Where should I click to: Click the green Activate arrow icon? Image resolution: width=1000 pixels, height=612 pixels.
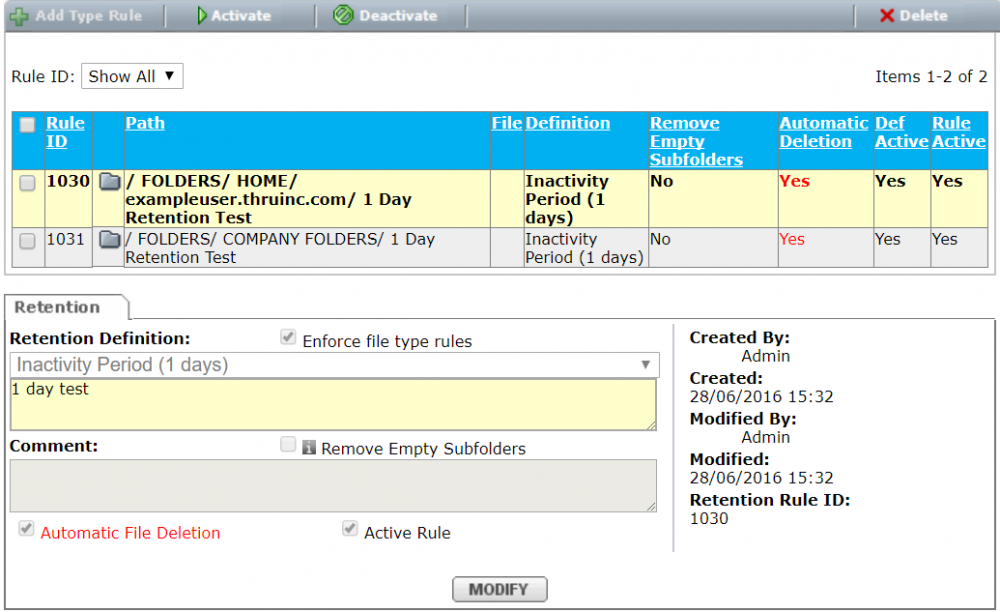[201, 16]
